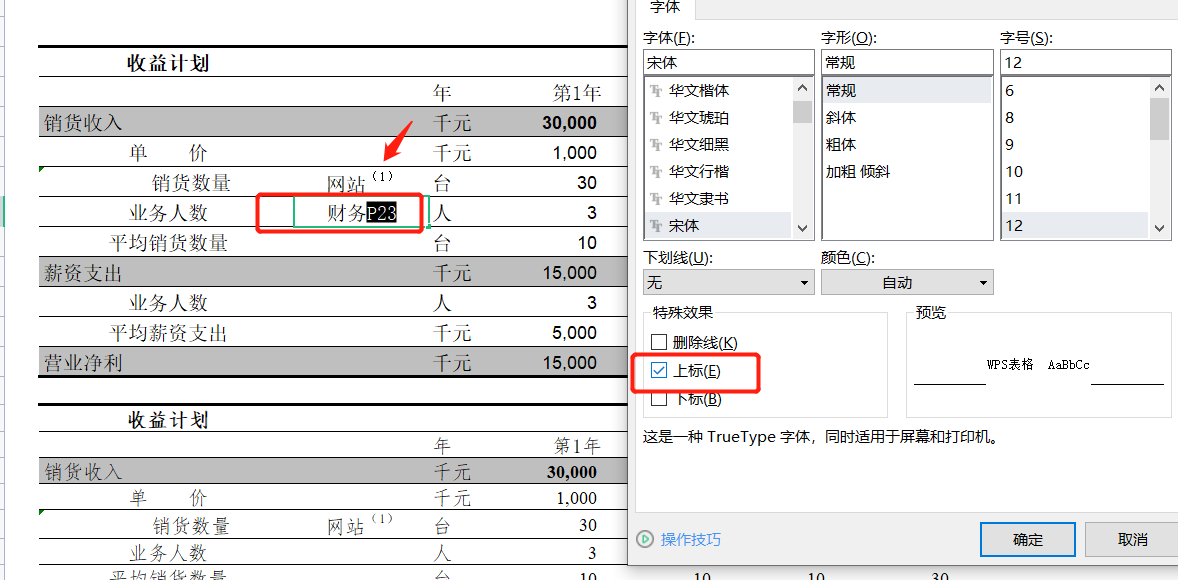Click the upper table 销货收入 row header
This screenshot has height=580, width=1178.
83,122
